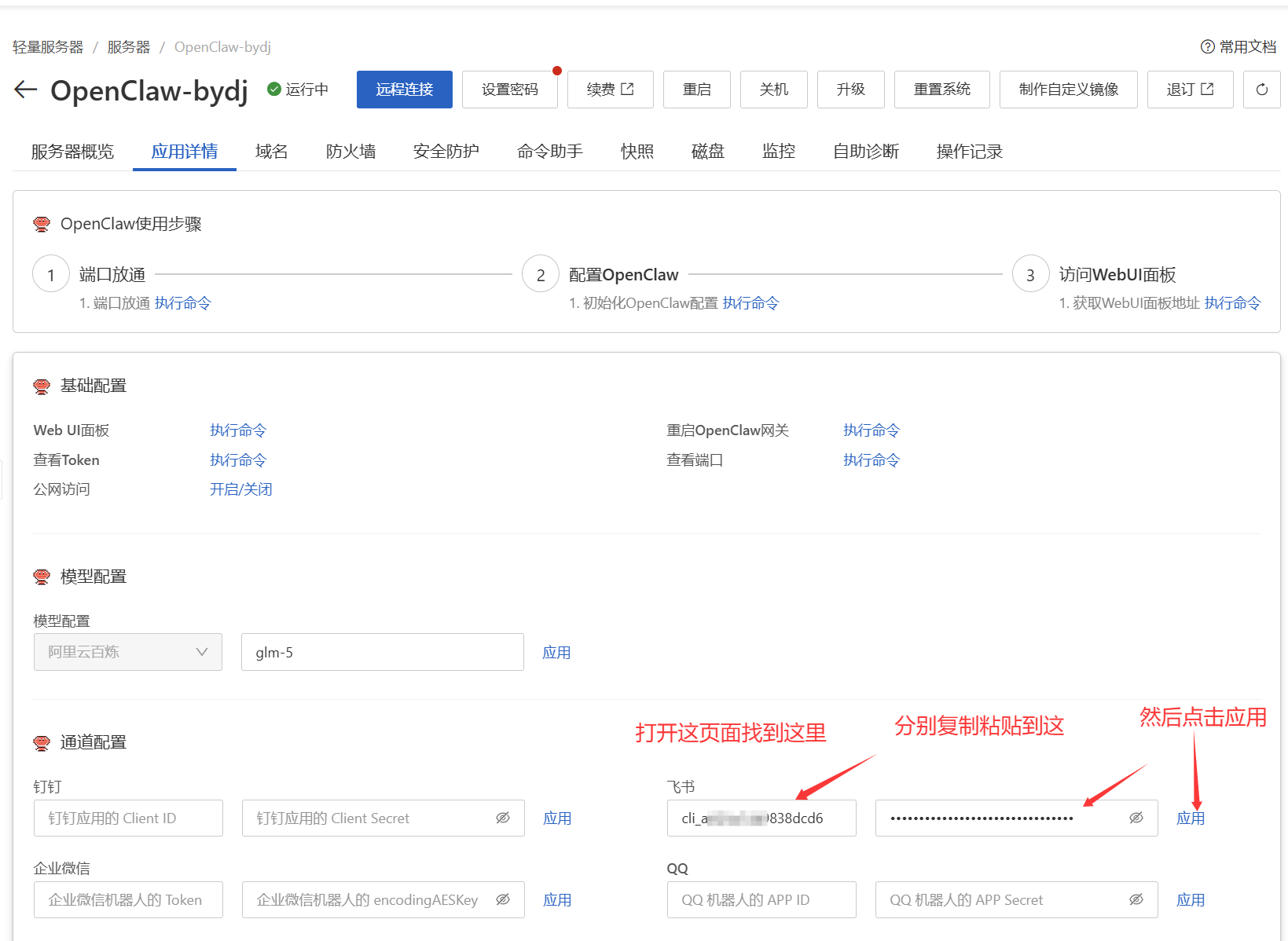
Task: Click the mascot icon beside OpenClaw使用步骤
Action: [x=41, y=224]
